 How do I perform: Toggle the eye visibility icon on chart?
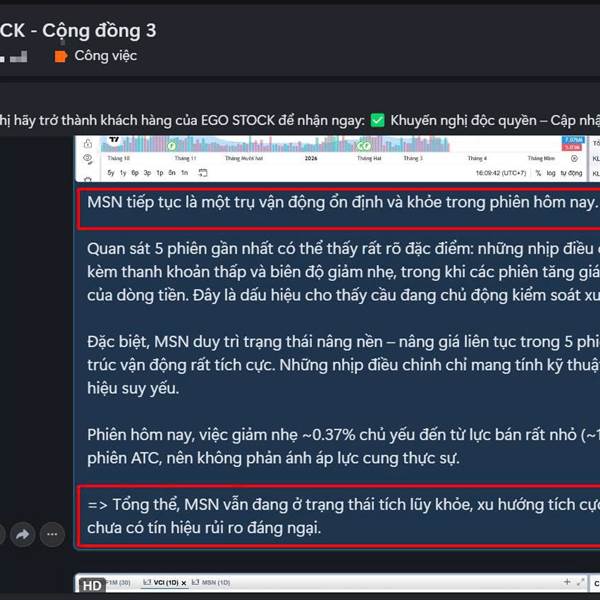click(88, 158)
